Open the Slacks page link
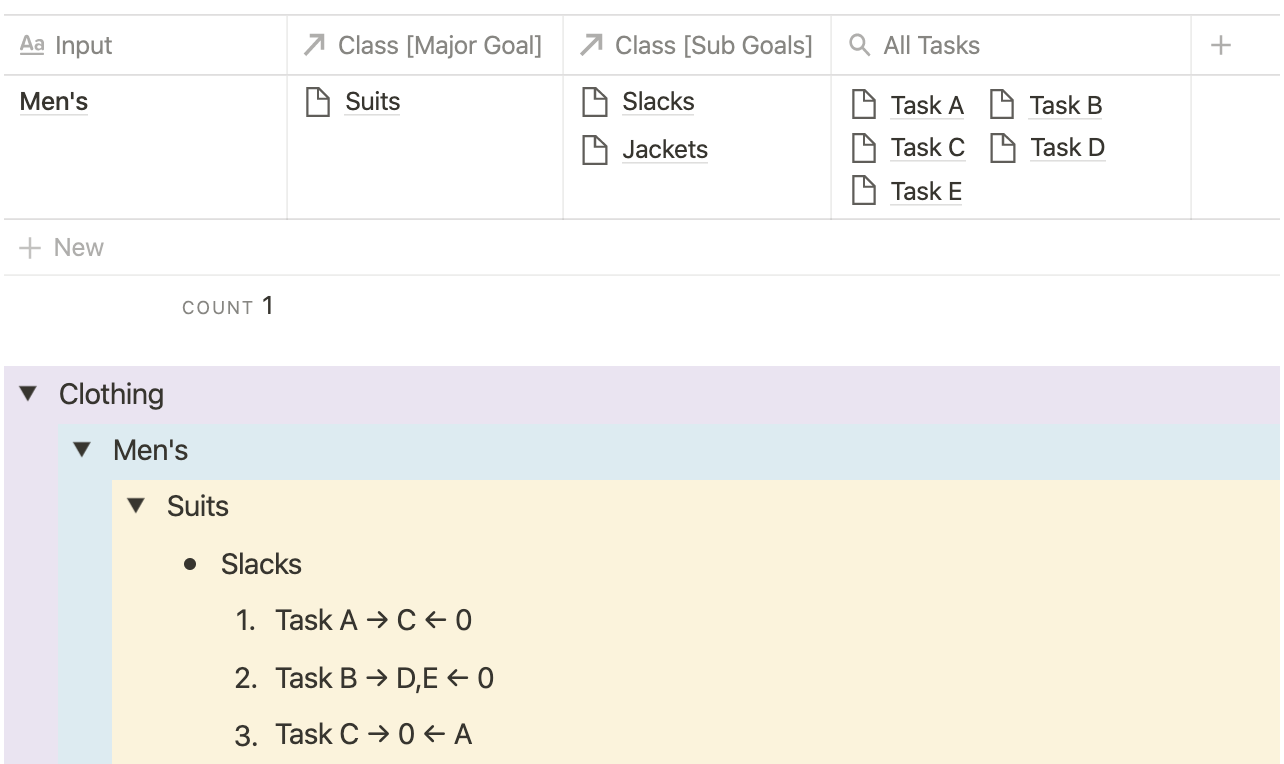Image resolution: width=1284 pixels, height=764 pixels. coord(658,102)
